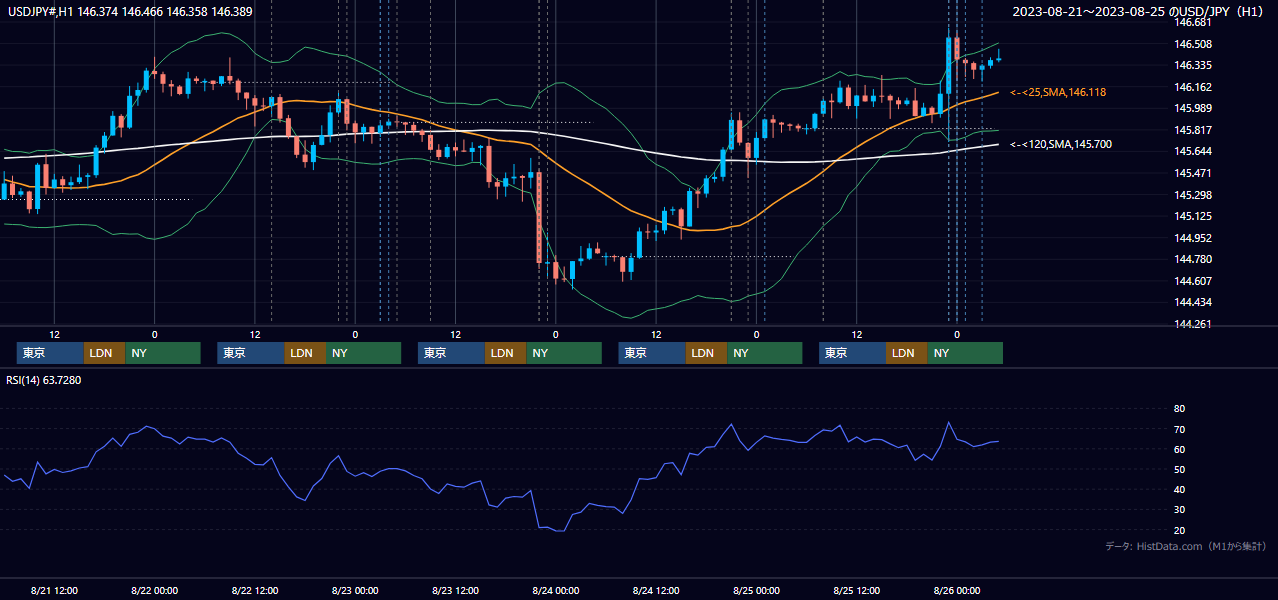The image size is (1278, 600).
Task: Click the rightmost NY session block
Action: (x=965, y=353)
